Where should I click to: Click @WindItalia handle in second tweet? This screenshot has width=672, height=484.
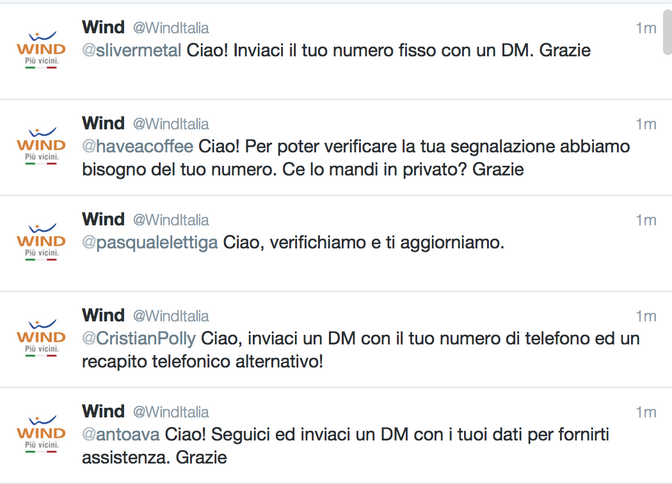tap(171, 124)
